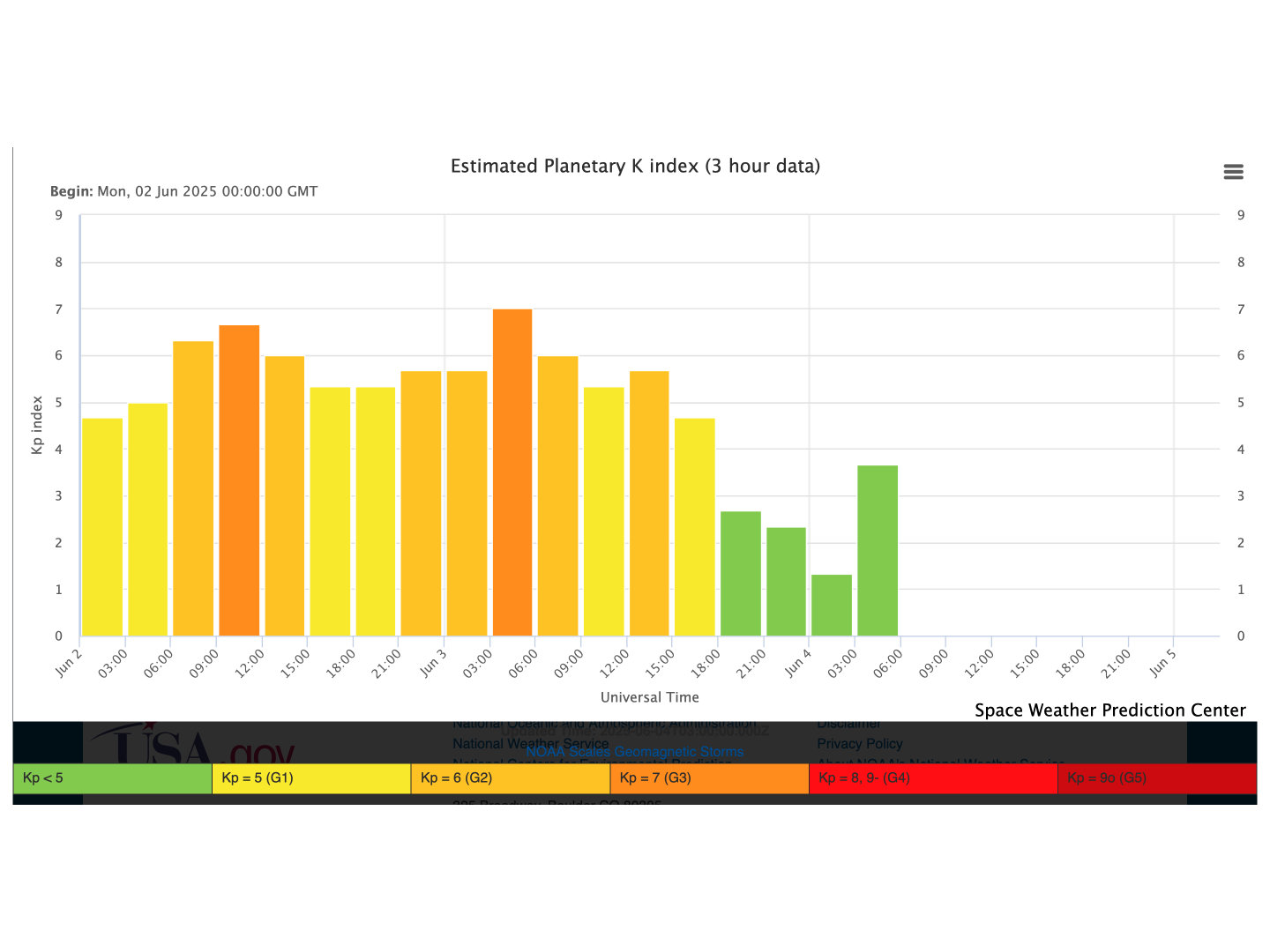The height and width of the screenshot is (952, 1270).
Task: Select the red Kp = 8, 9- (G4) swatch
Action: (x=933, y=778)
